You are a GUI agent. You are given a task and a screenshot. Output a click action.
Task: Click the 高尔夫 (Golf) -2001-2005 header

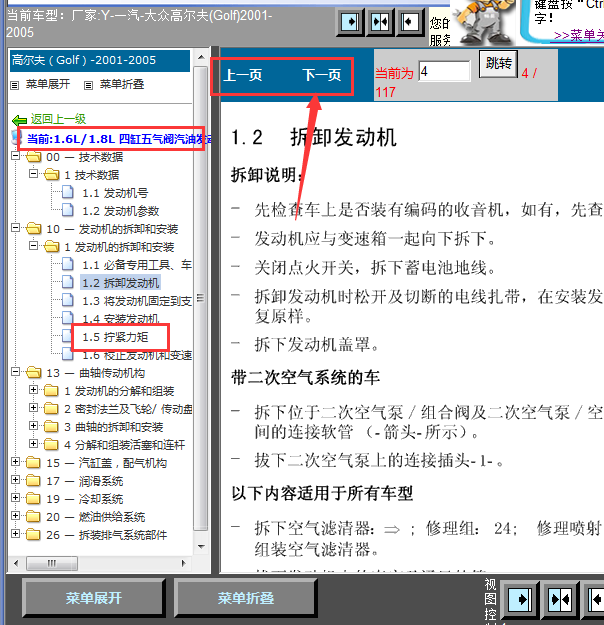click(100, 61)
